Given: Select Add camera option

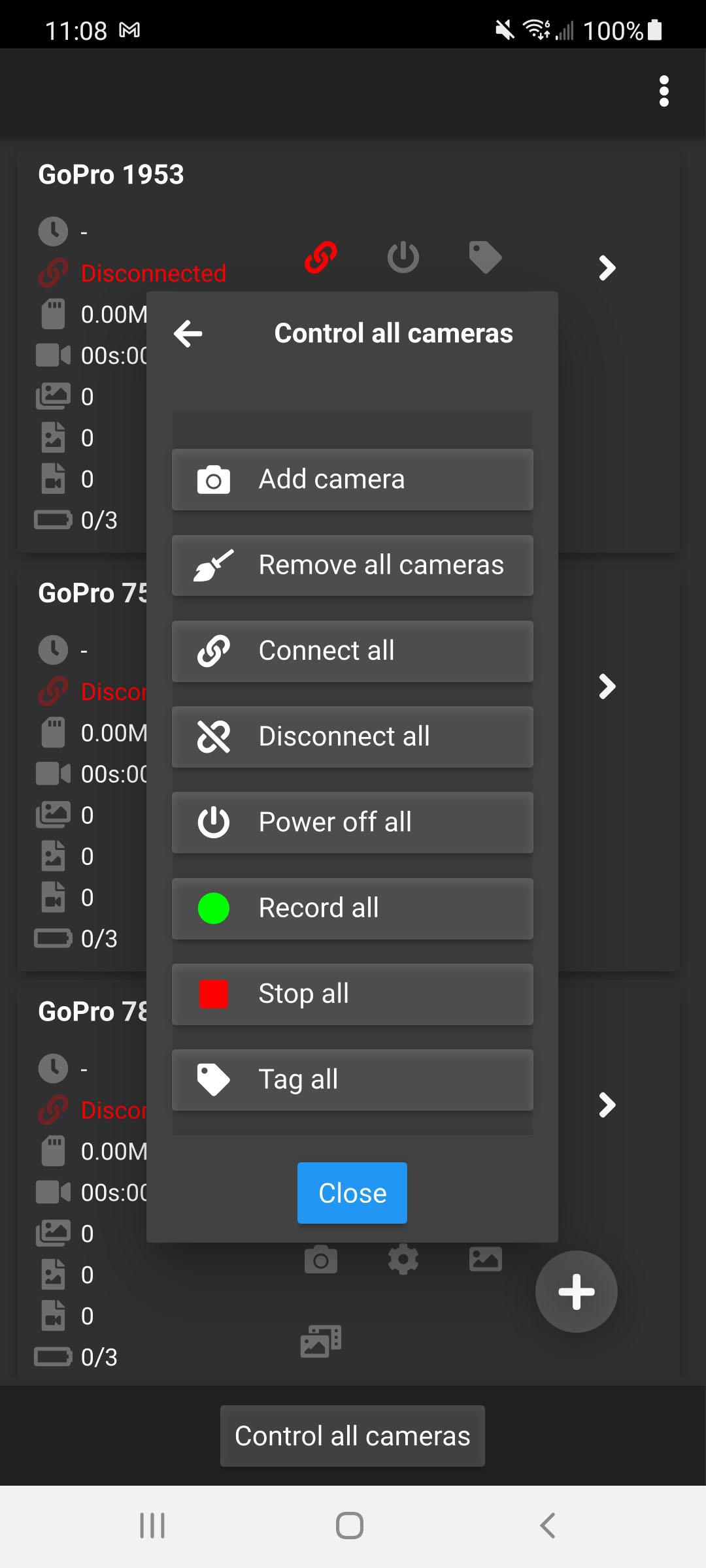Looking at the screenshot, I should [352, 480].
